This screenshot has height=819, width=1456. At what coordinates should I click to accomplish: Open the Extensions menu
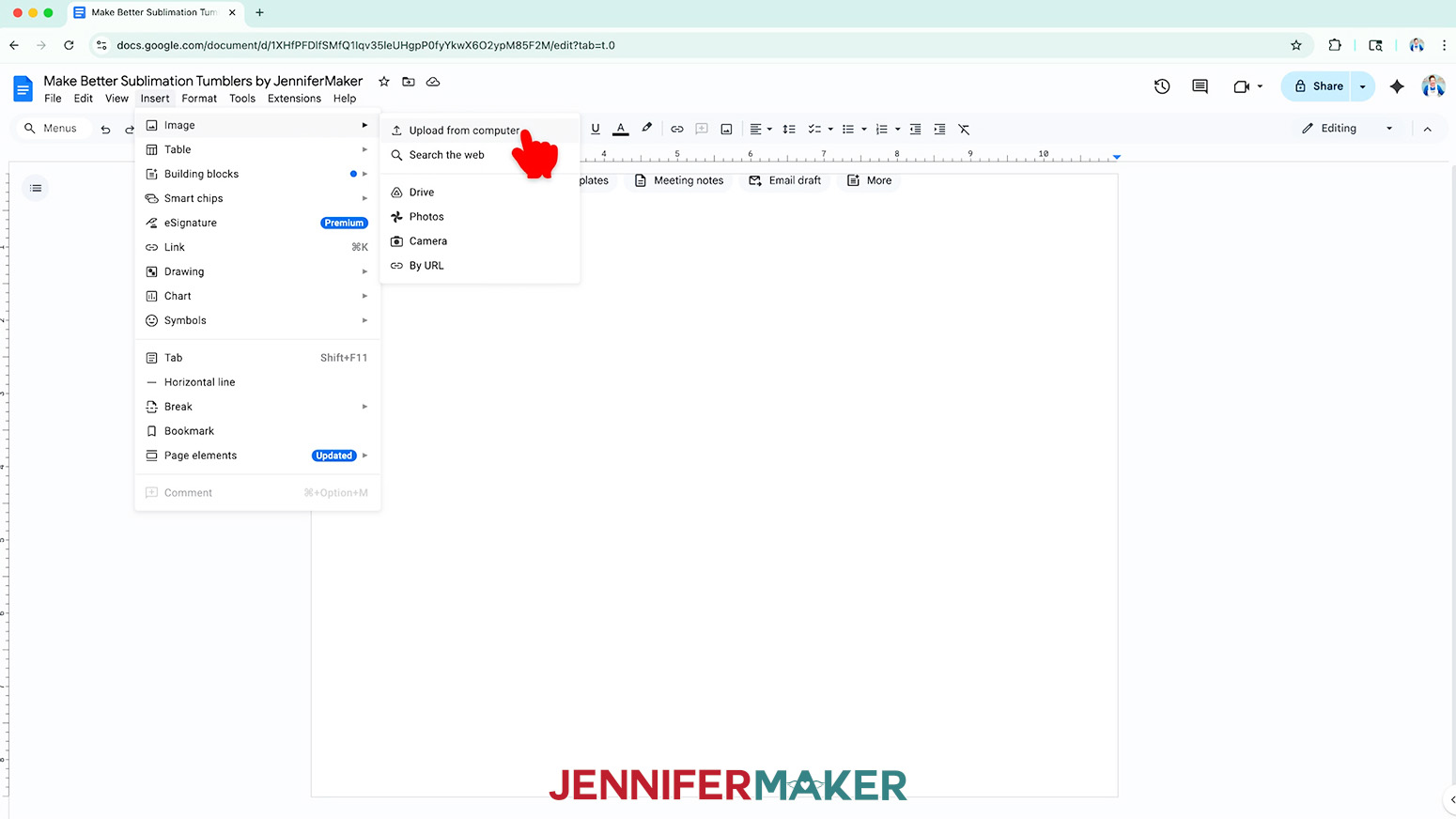click(294, 99)
